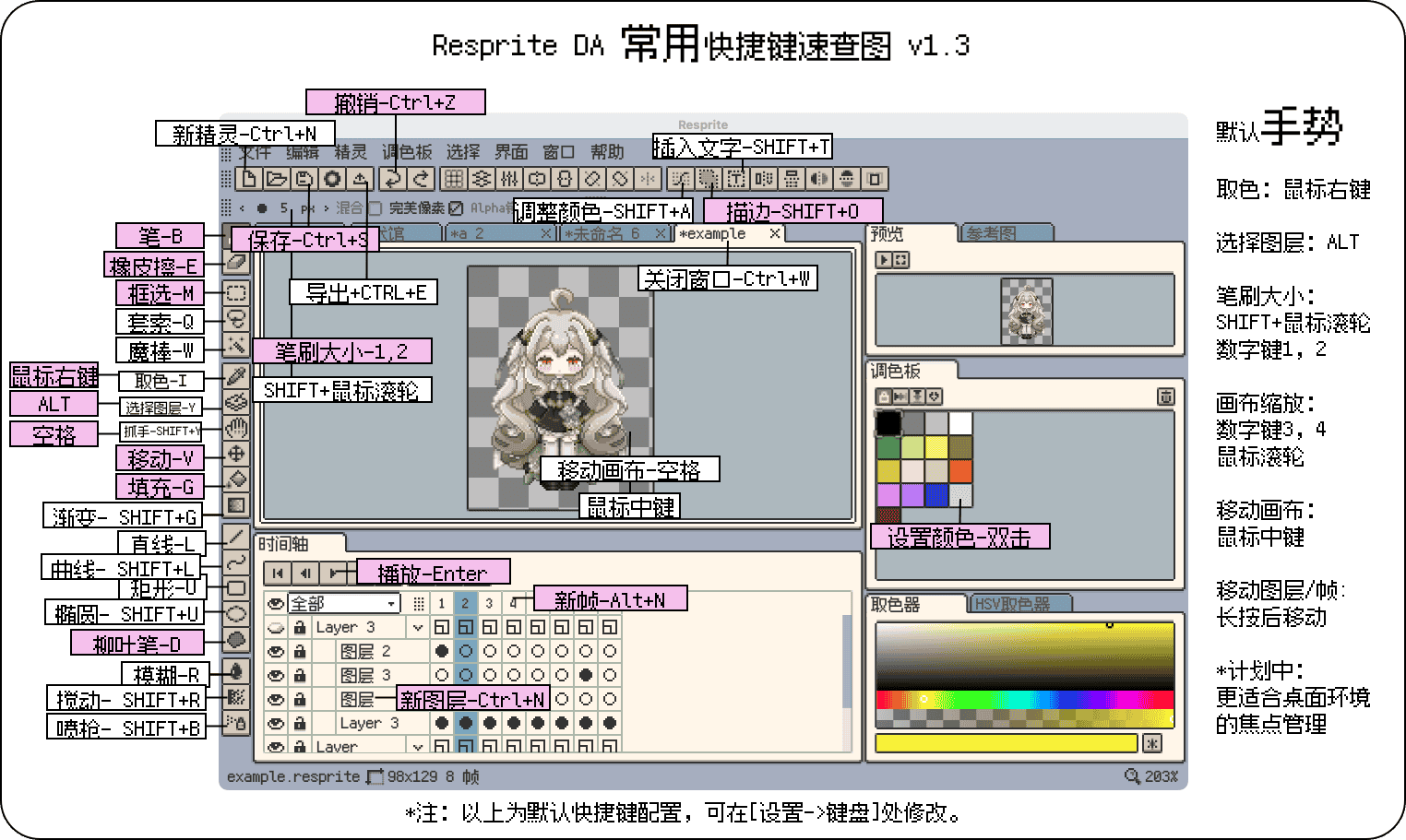Select the Spray gun tool
The height and width of the screenshot is (840, 1406).
click(237, 722)
